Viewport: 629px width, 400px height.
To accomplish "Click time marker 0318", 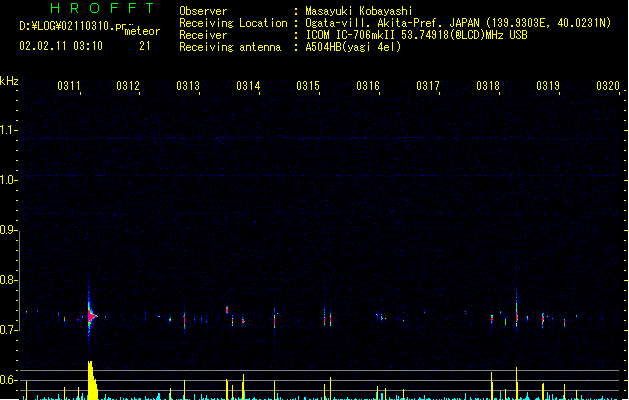I will tap(488, 86).
